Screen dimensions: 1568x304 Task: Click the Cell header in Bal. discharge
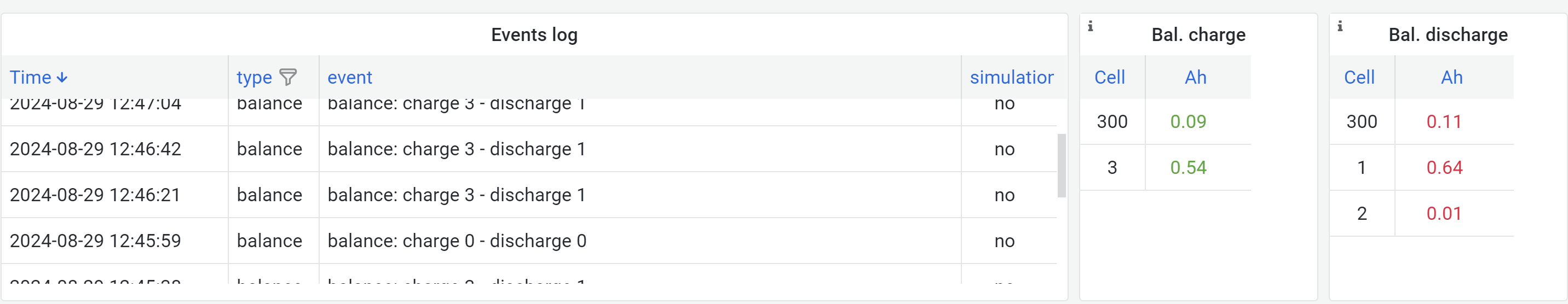1359,77
